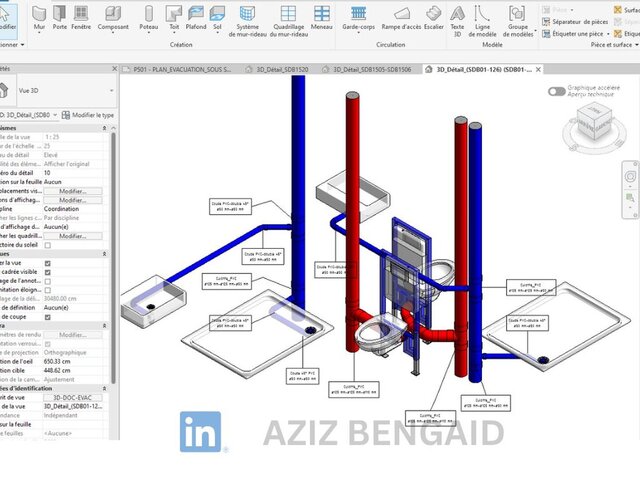Open the Garde-corps dropdown arrow
Viewport: 640px width, 480px height.
click(x=359, y=38)
